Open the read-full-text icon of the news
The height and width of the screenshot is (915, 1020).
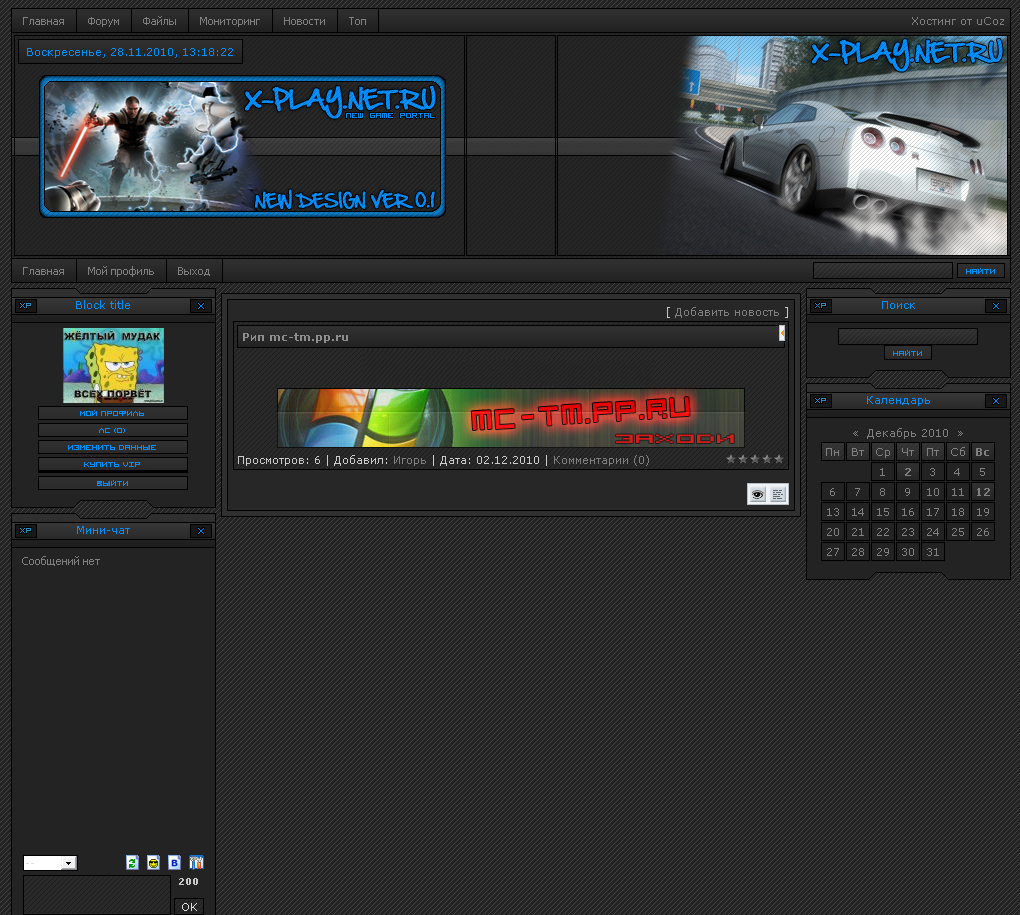point(778,493)
